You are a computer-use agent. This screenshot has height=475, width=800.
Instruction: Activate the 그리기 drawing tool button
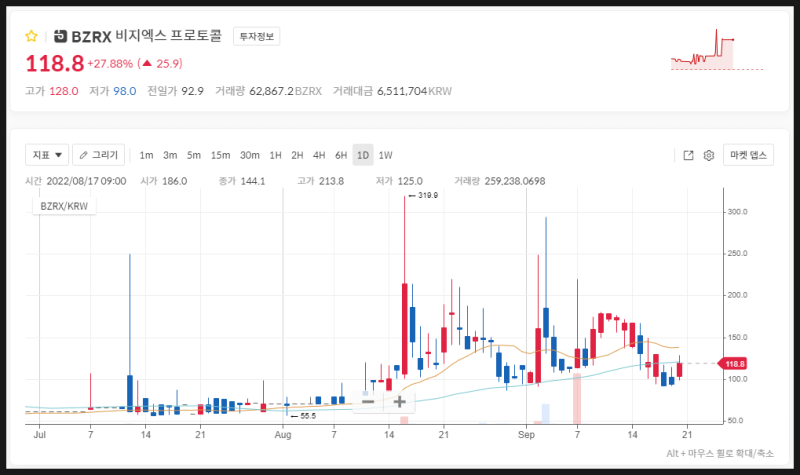98,155
